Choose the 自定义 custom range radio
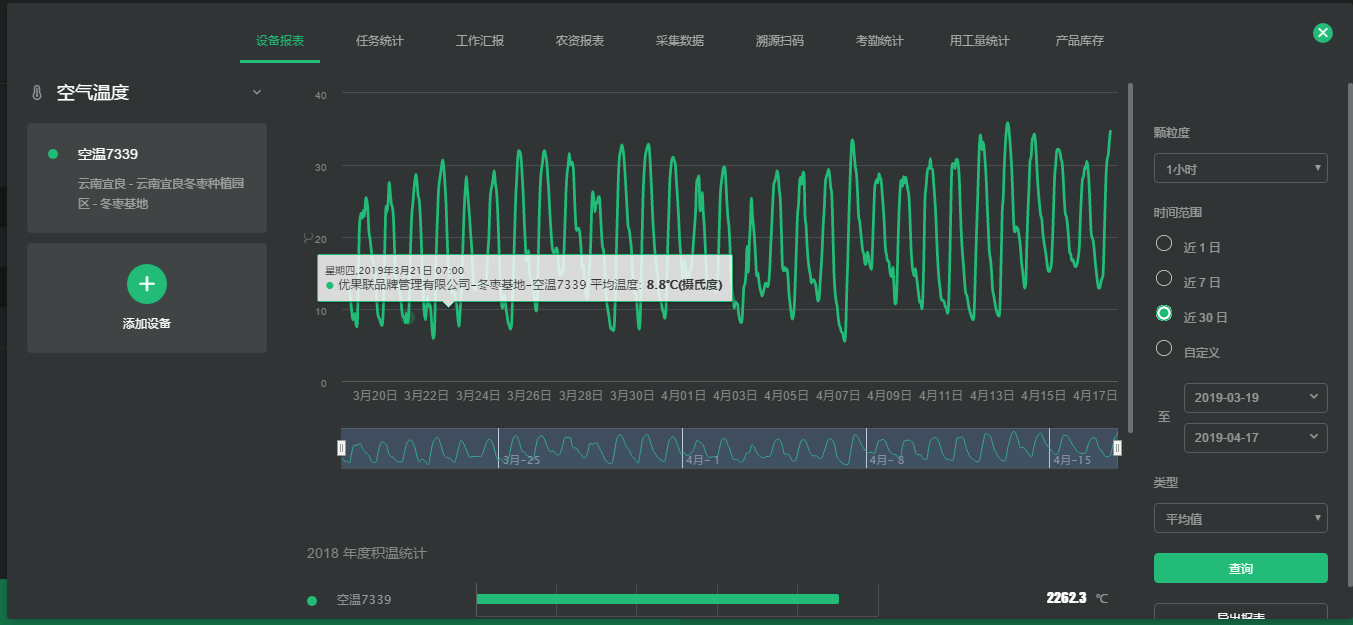The image size is (1353, 625). [x=1164, y=348]
